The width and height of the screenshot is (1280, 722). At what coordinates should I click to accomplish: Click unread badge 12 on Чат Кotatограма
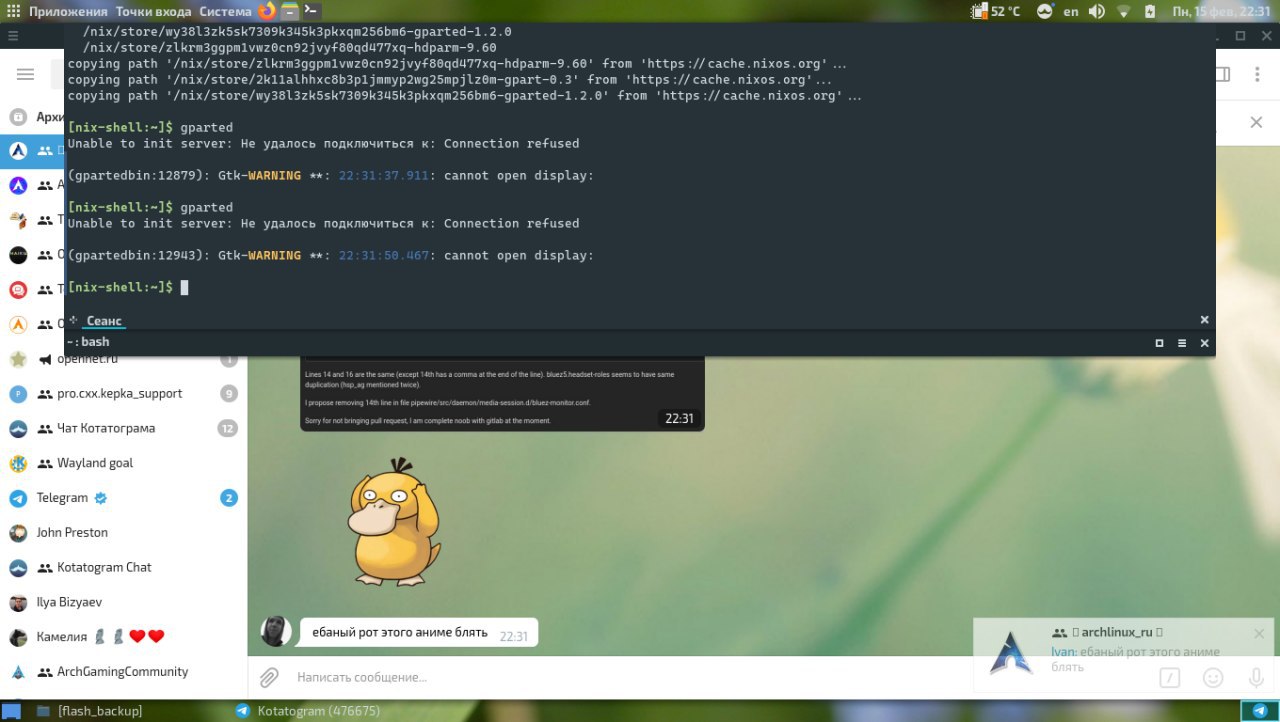227,428
